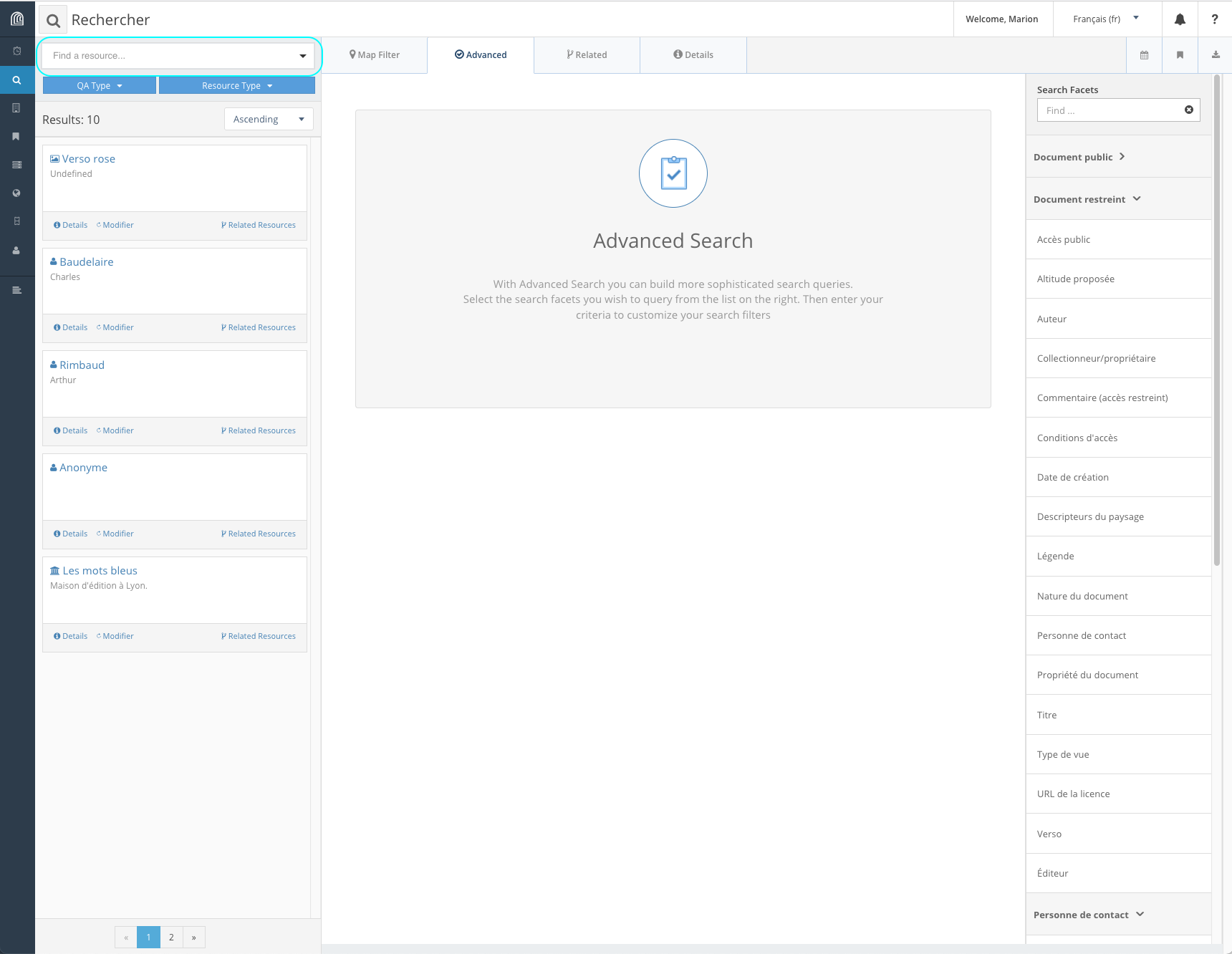
Task: Expand the Document public facet group
Action: (1079, 157)
